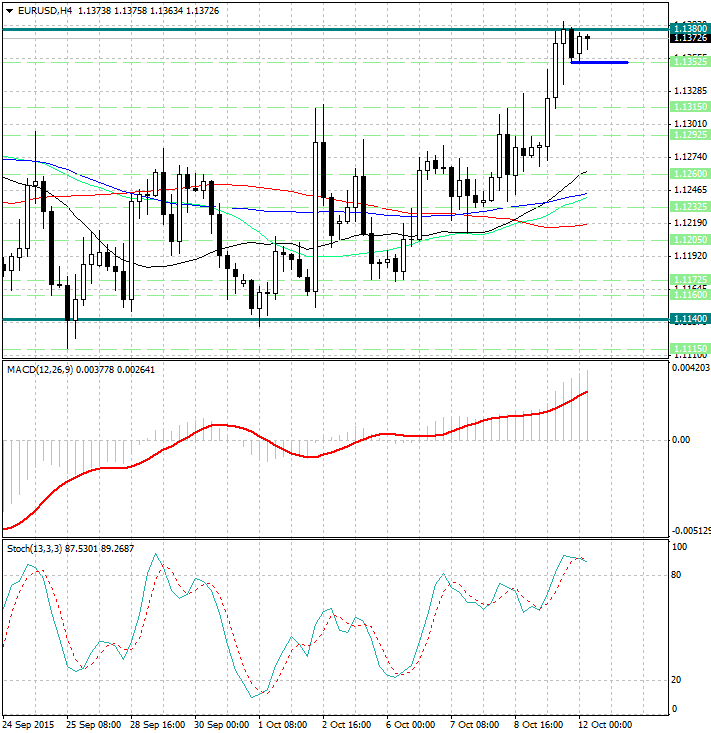Select the teal resistance line at 1.13800
This screenshot has width=711, height=733.
[335, 29]
